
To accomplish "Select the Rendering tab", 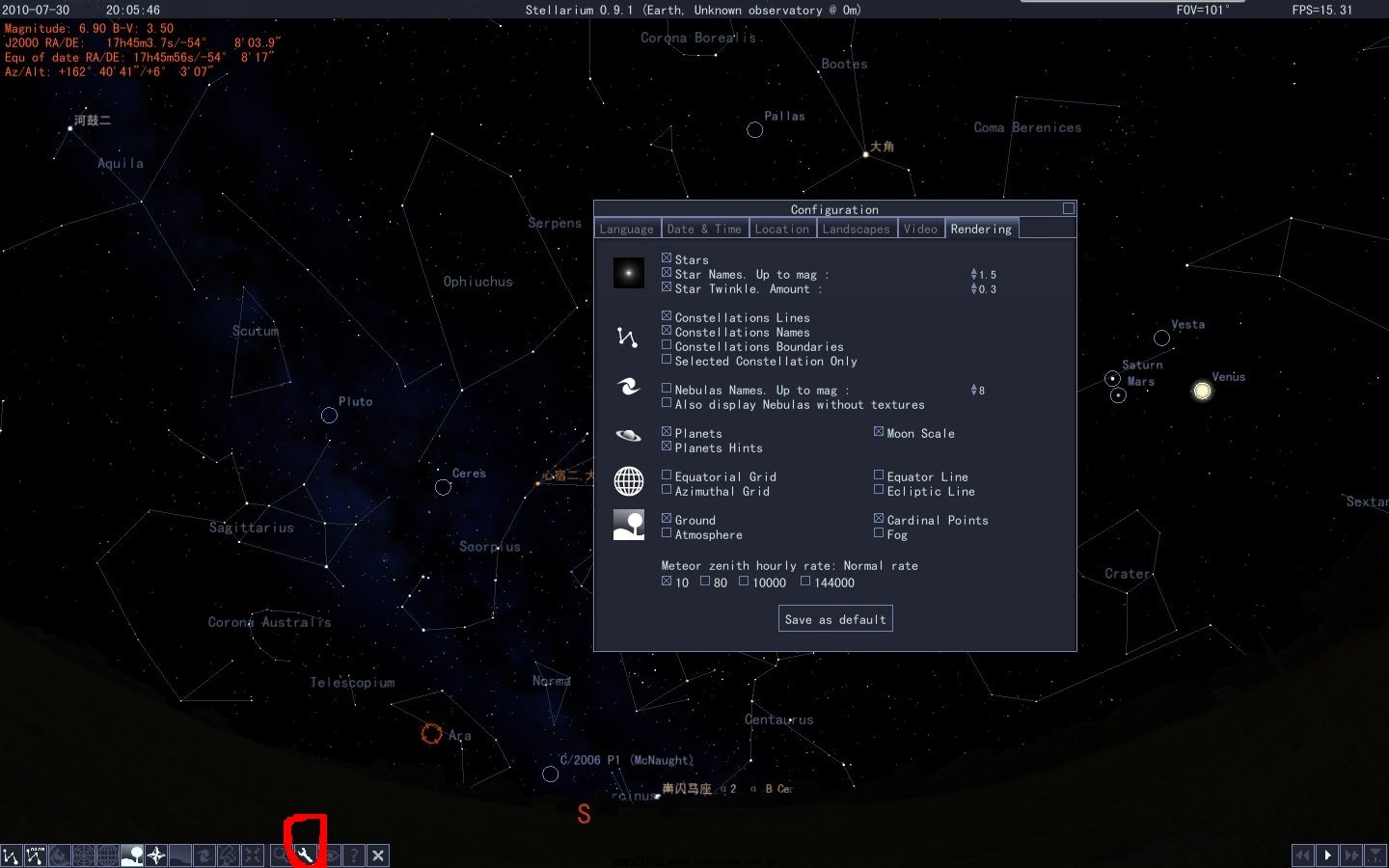I will 981,229.
